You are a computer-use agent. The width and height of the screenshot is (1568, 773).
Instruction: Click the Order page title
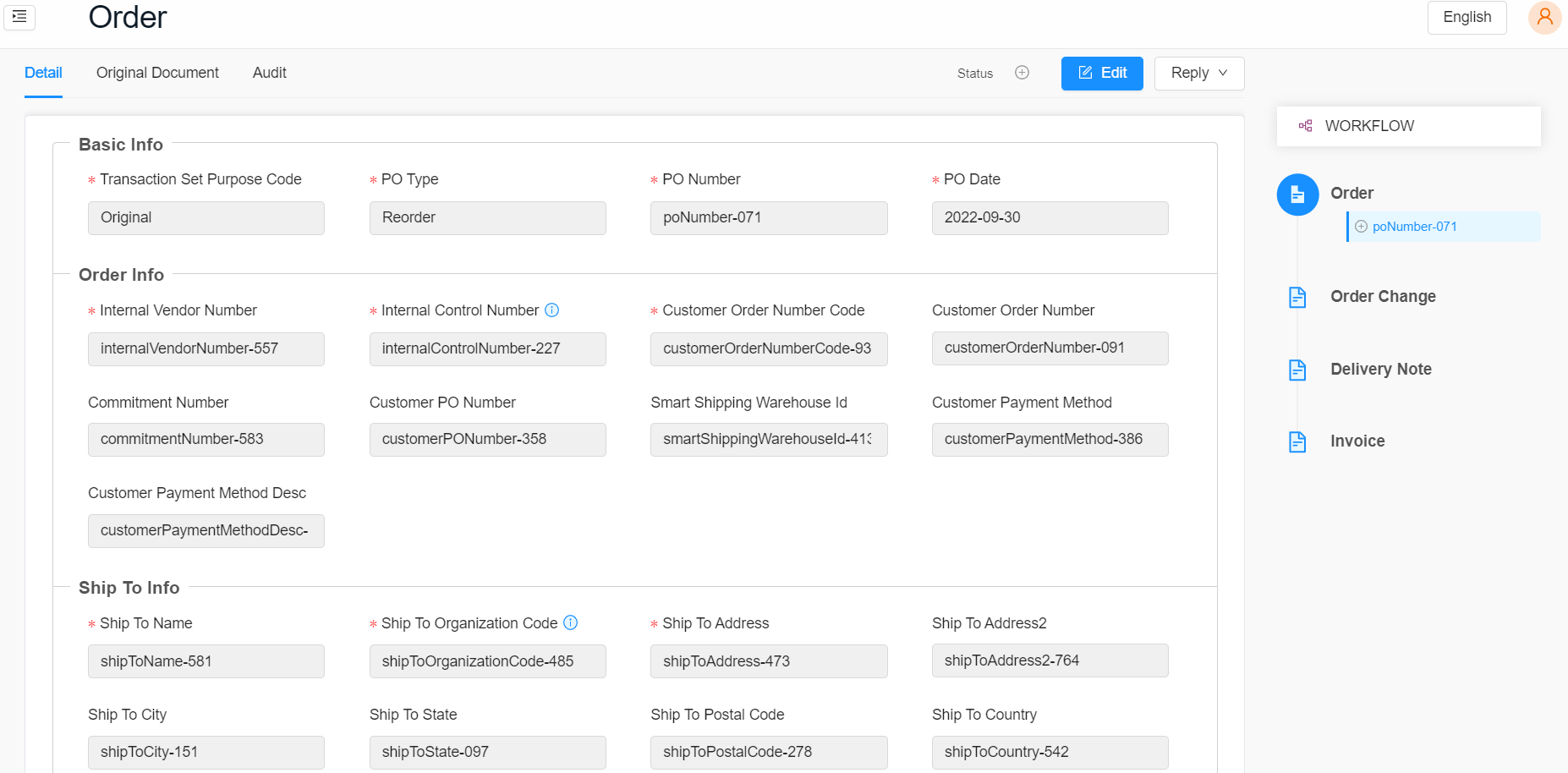click(x=128, y=17)
